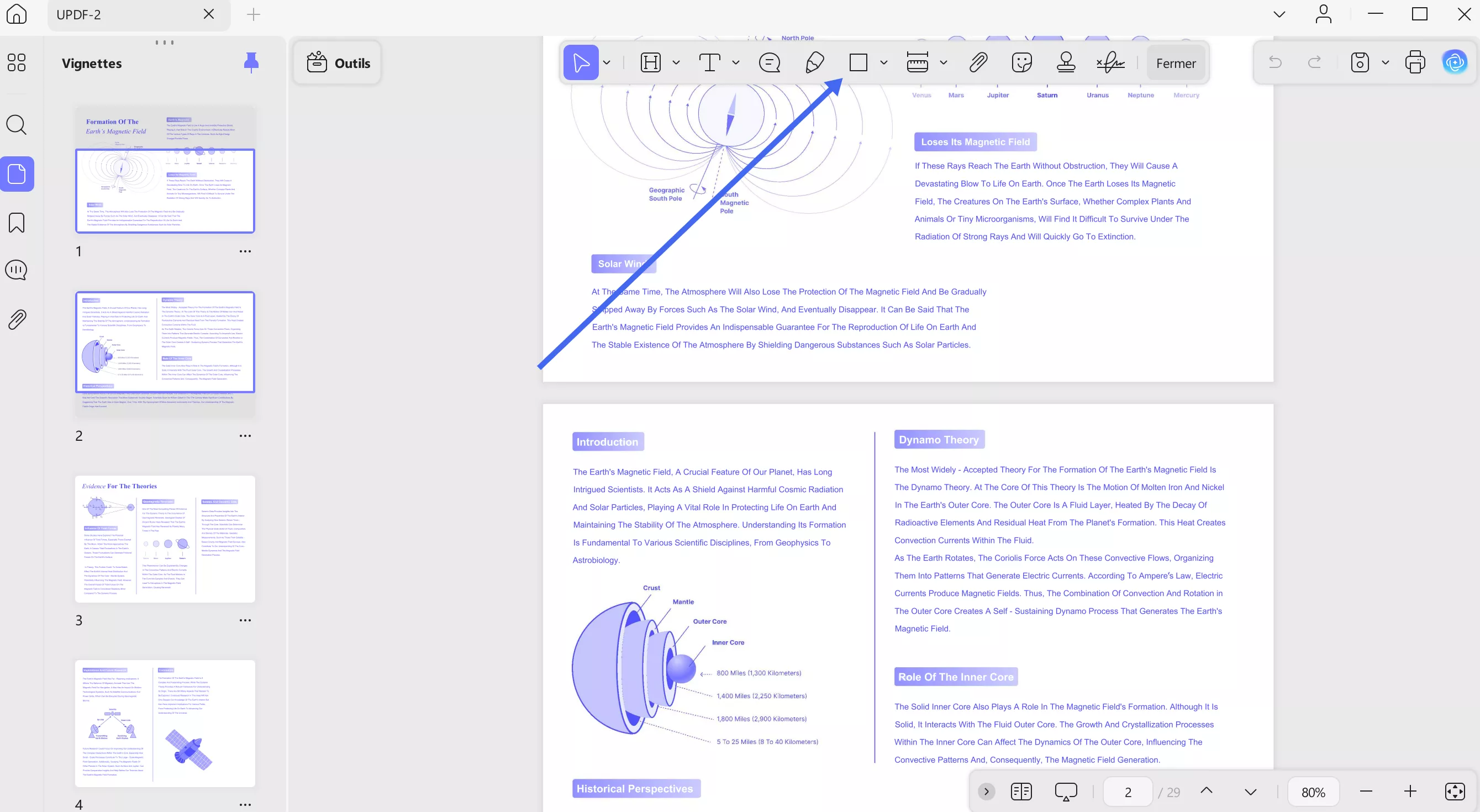The width and height of the screenshot is (1480, 812).
Task: Go to the UPDF home screen
Action: (x=17, y=14)
